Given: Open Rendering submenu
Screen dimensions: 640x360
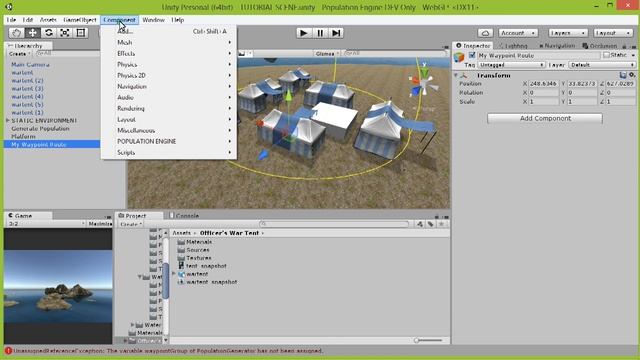Looking at the screenshot, I should 169,109.
